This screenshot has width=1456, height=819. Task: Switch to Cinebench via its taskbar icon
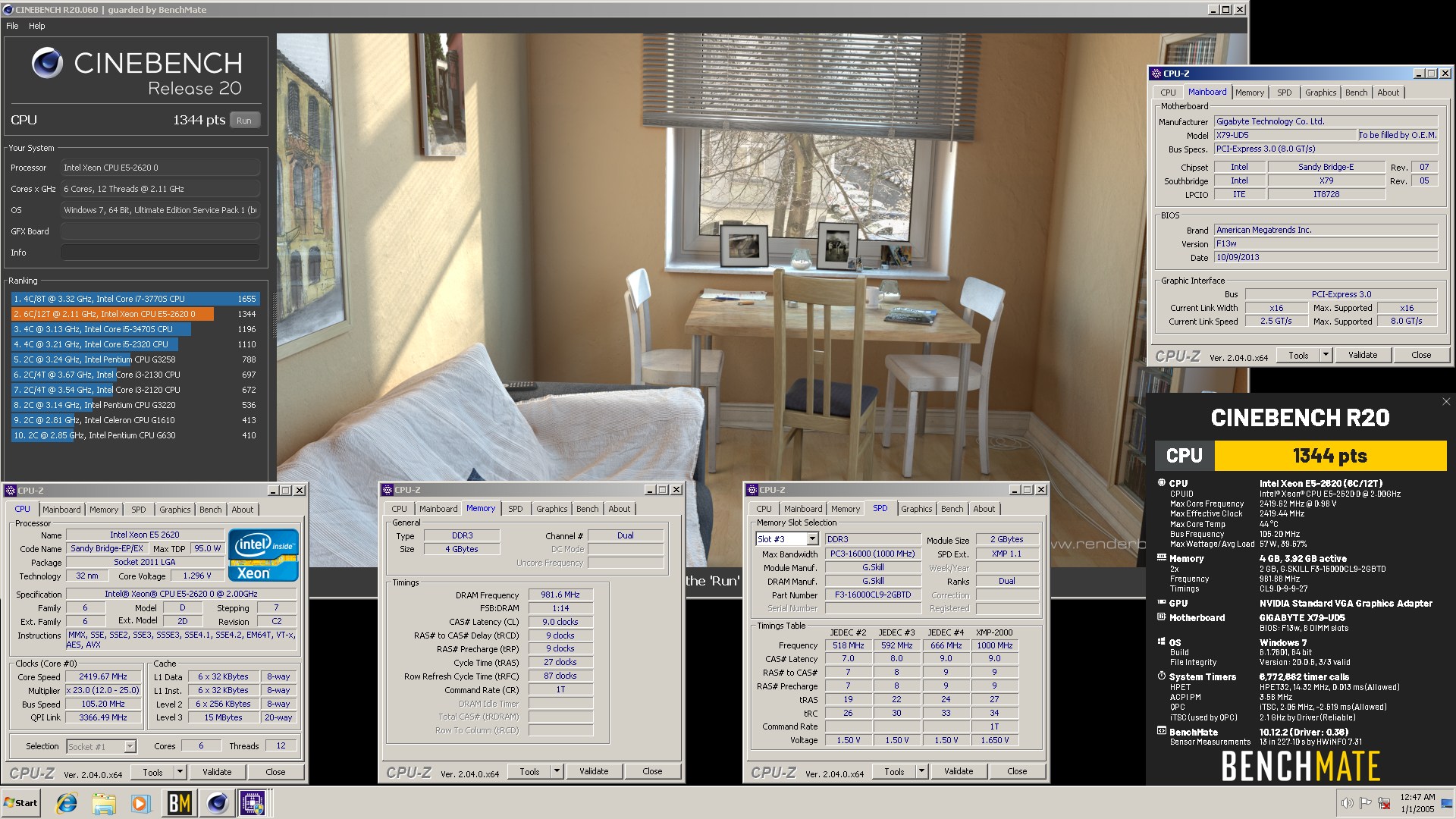tap(217, 803)
